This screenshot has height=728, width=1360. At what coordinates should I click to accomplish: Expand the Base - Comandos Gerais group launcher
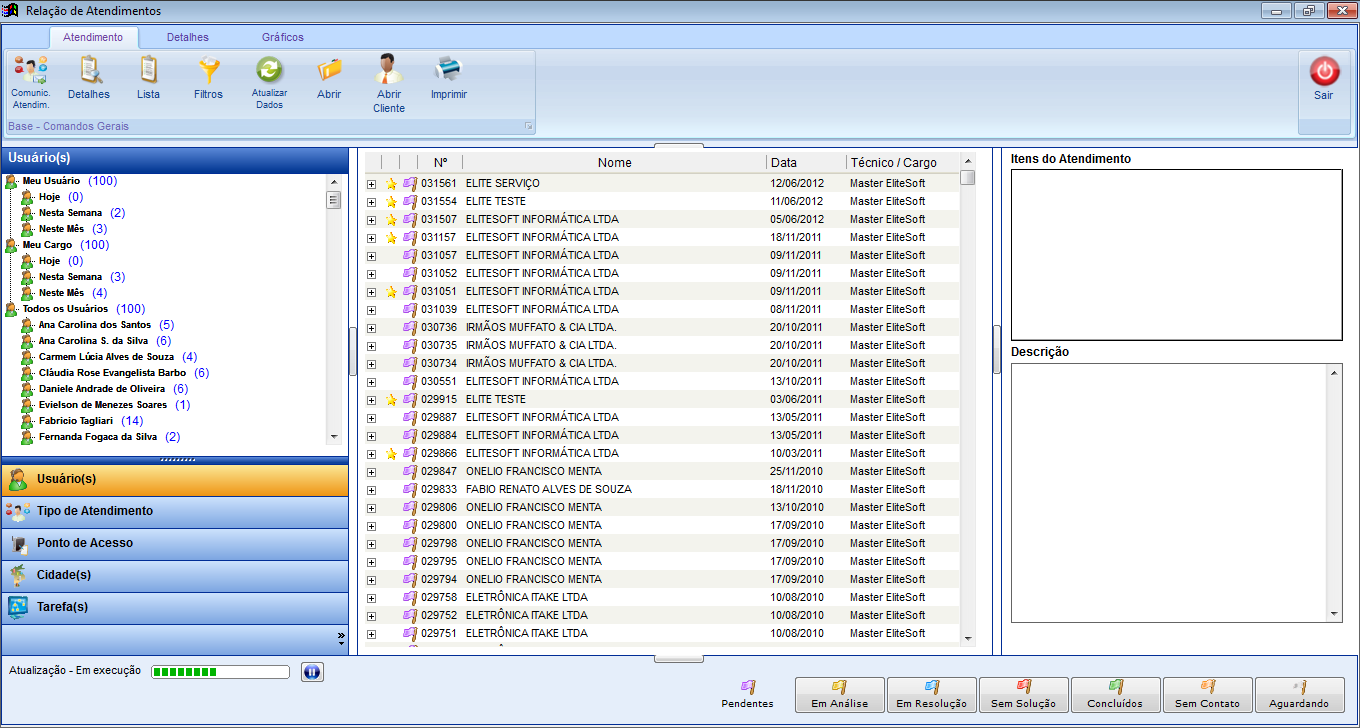(x=528, y=127)
